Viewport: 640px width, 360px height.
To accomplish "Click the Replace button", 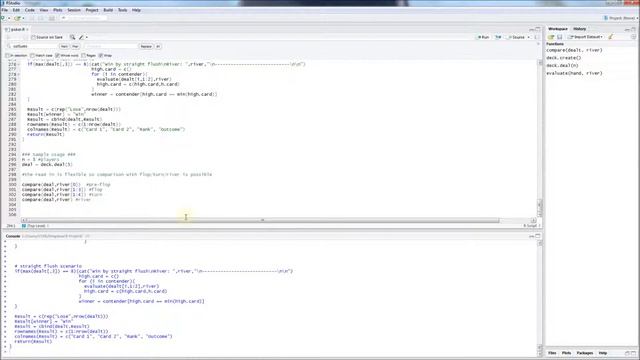I will [x=146, y=46].
